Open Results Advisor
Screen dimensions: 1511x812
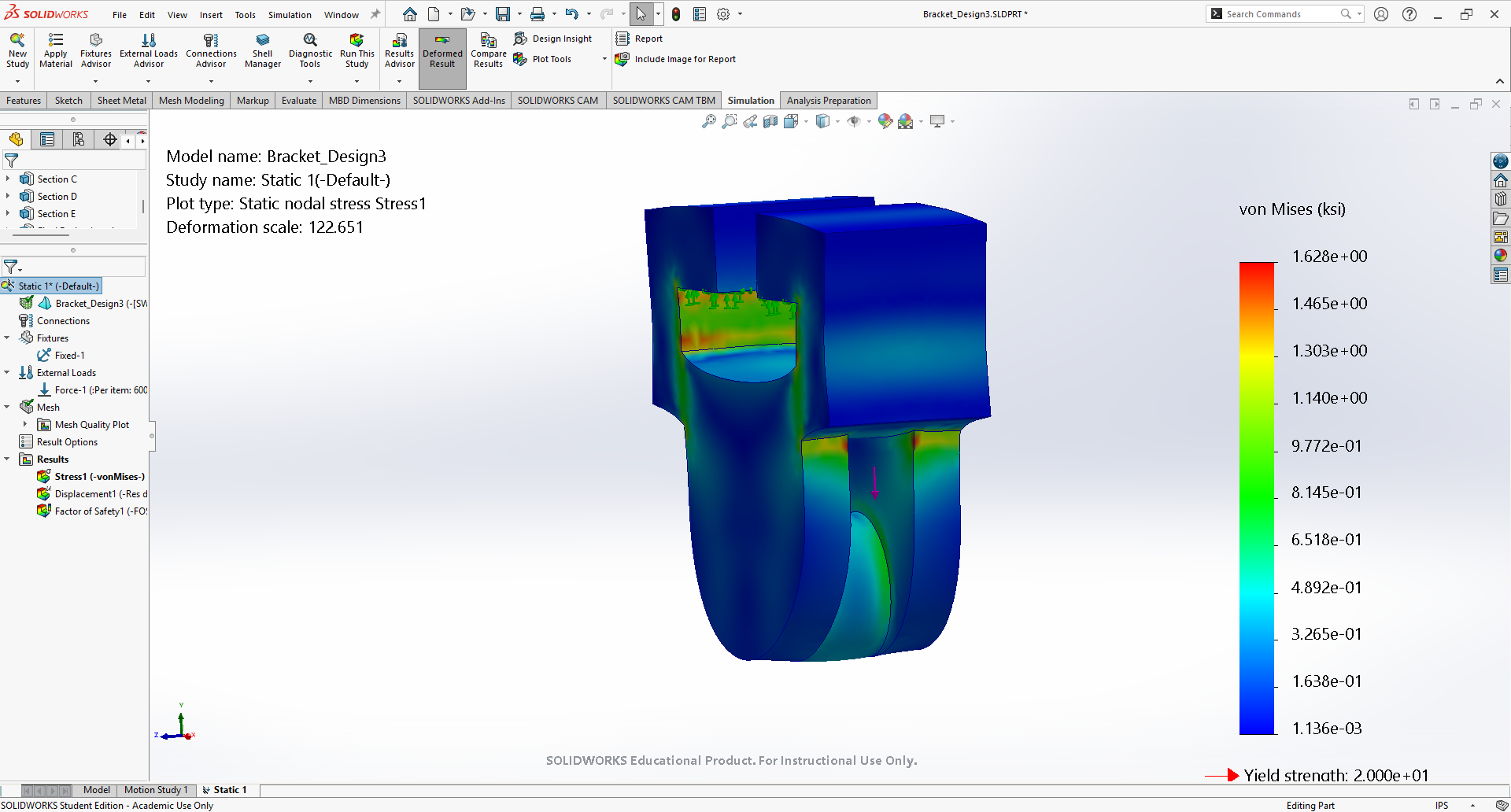[400, 50]
